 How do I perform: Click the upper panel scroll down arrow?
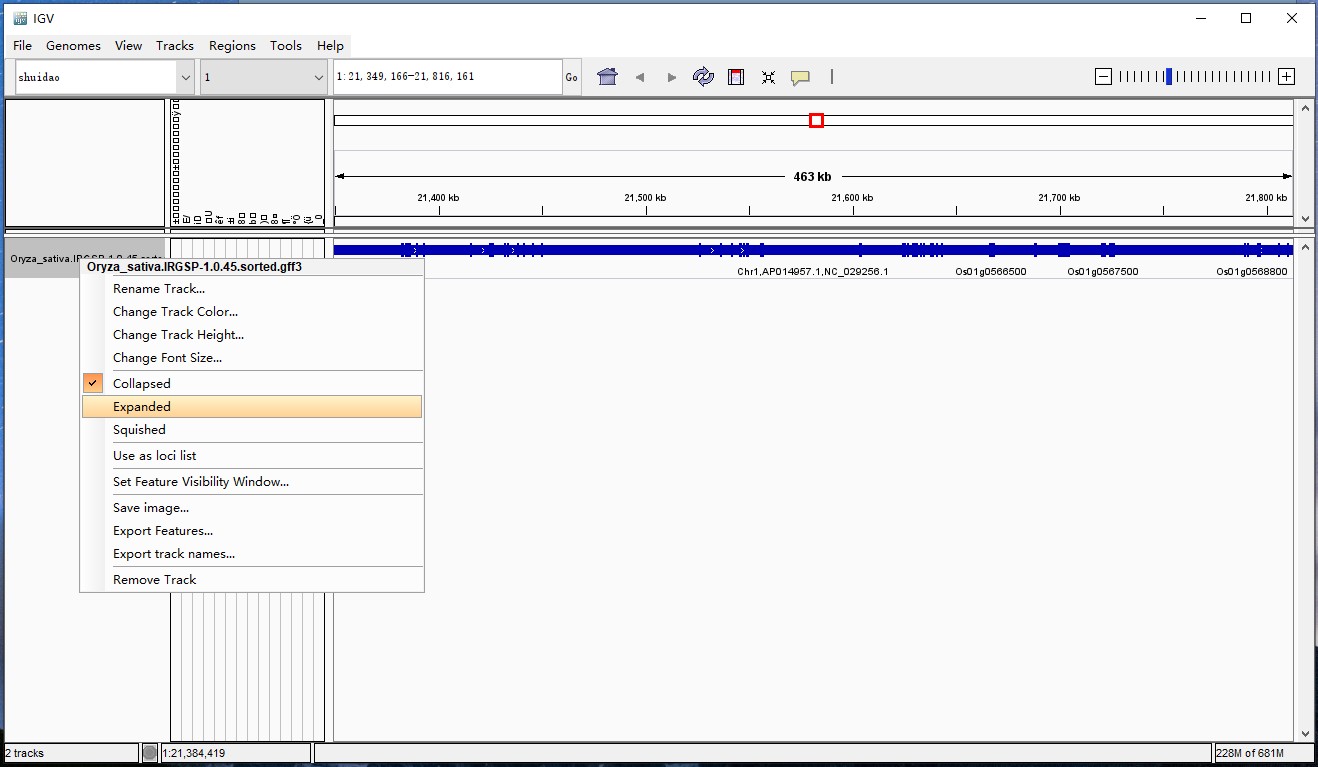point(1304,219)
